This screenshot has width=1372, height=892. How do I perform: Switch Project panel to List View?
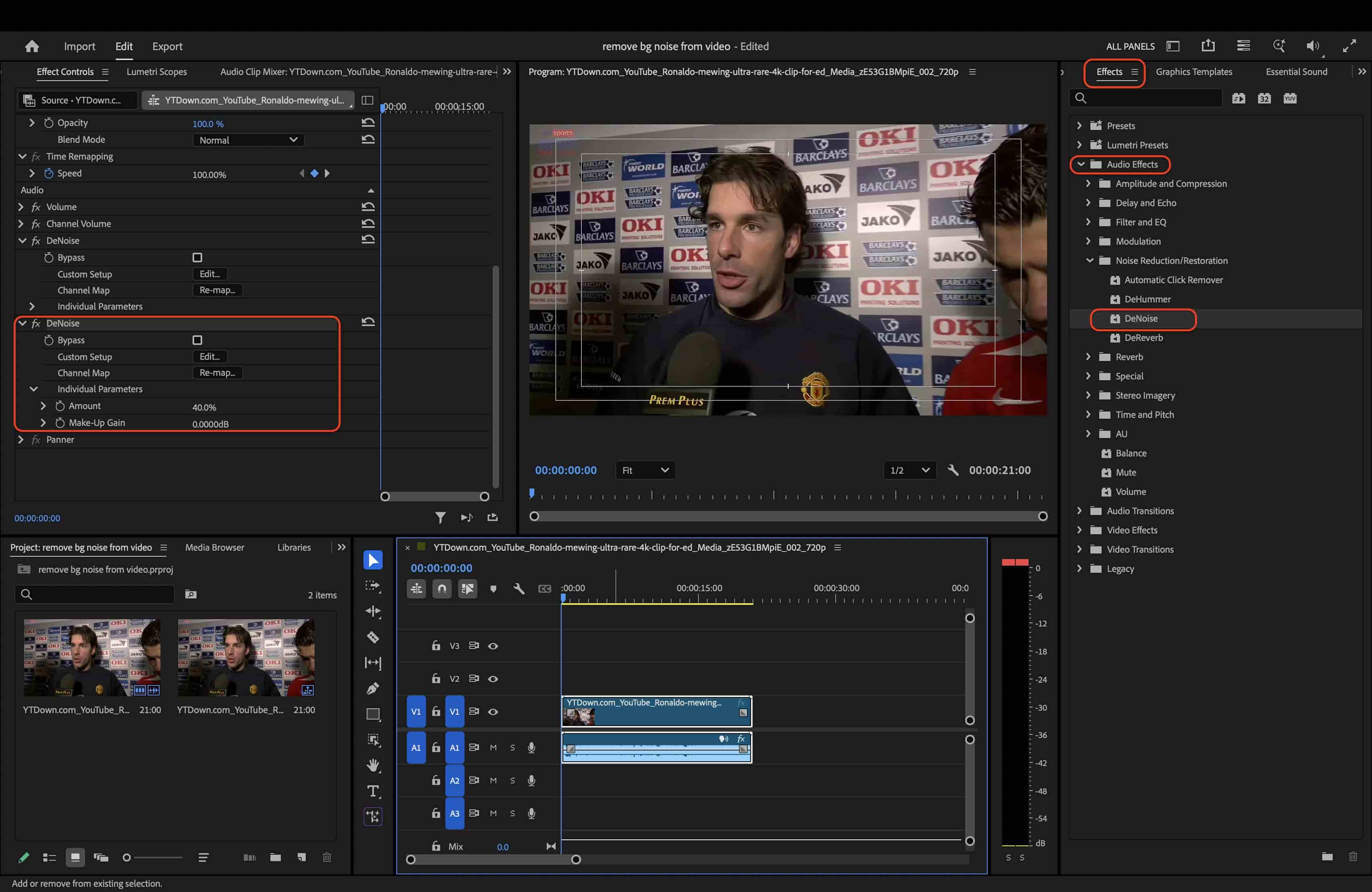coord(50,858)
